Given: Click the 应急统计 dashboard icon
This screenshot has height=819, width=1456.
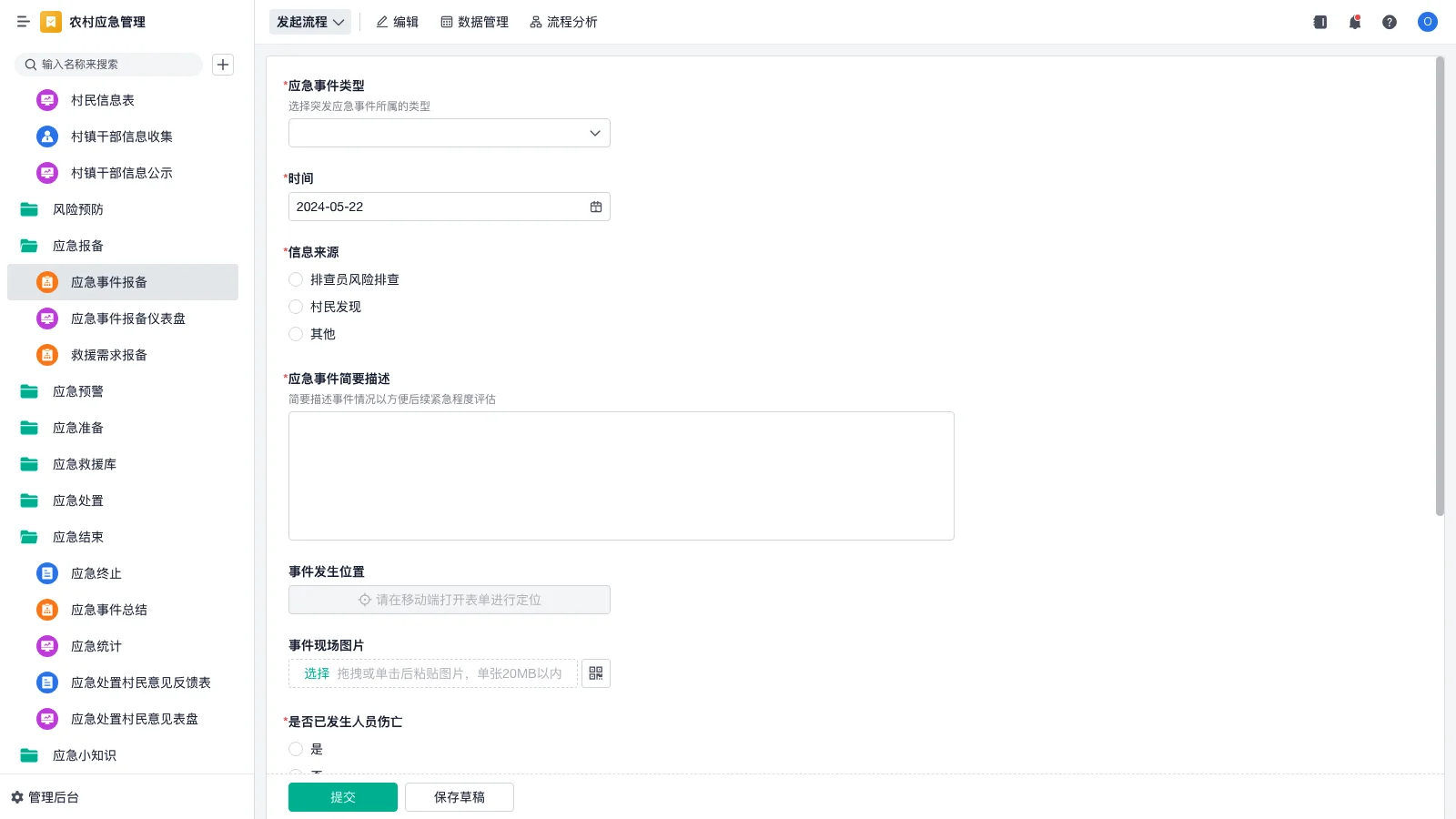Looking at the screenshot, I should (47, 646).
